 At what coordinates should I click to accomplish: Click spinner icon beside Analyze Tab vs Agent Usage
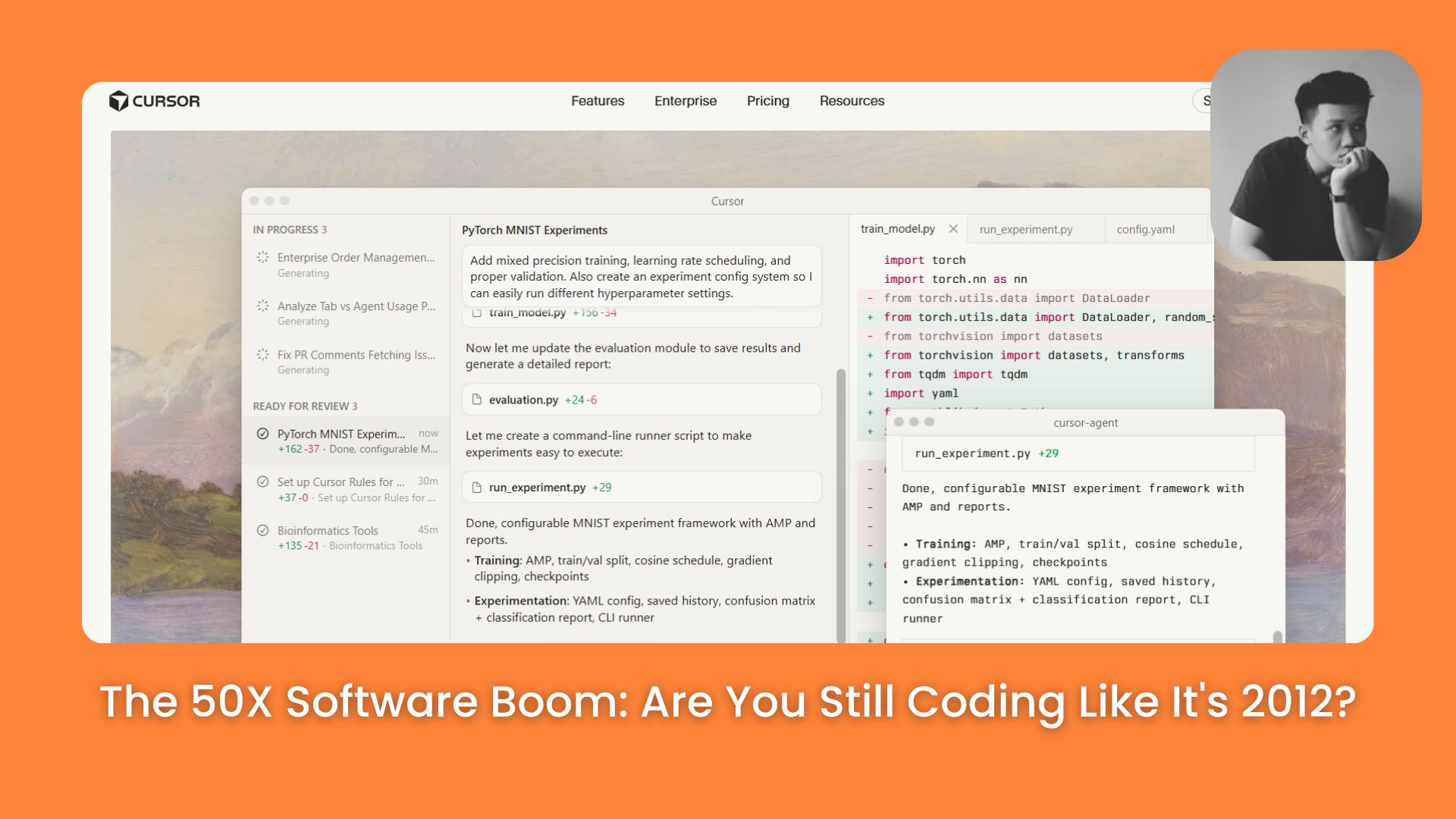pyautogui.click(x=262, y=306)
